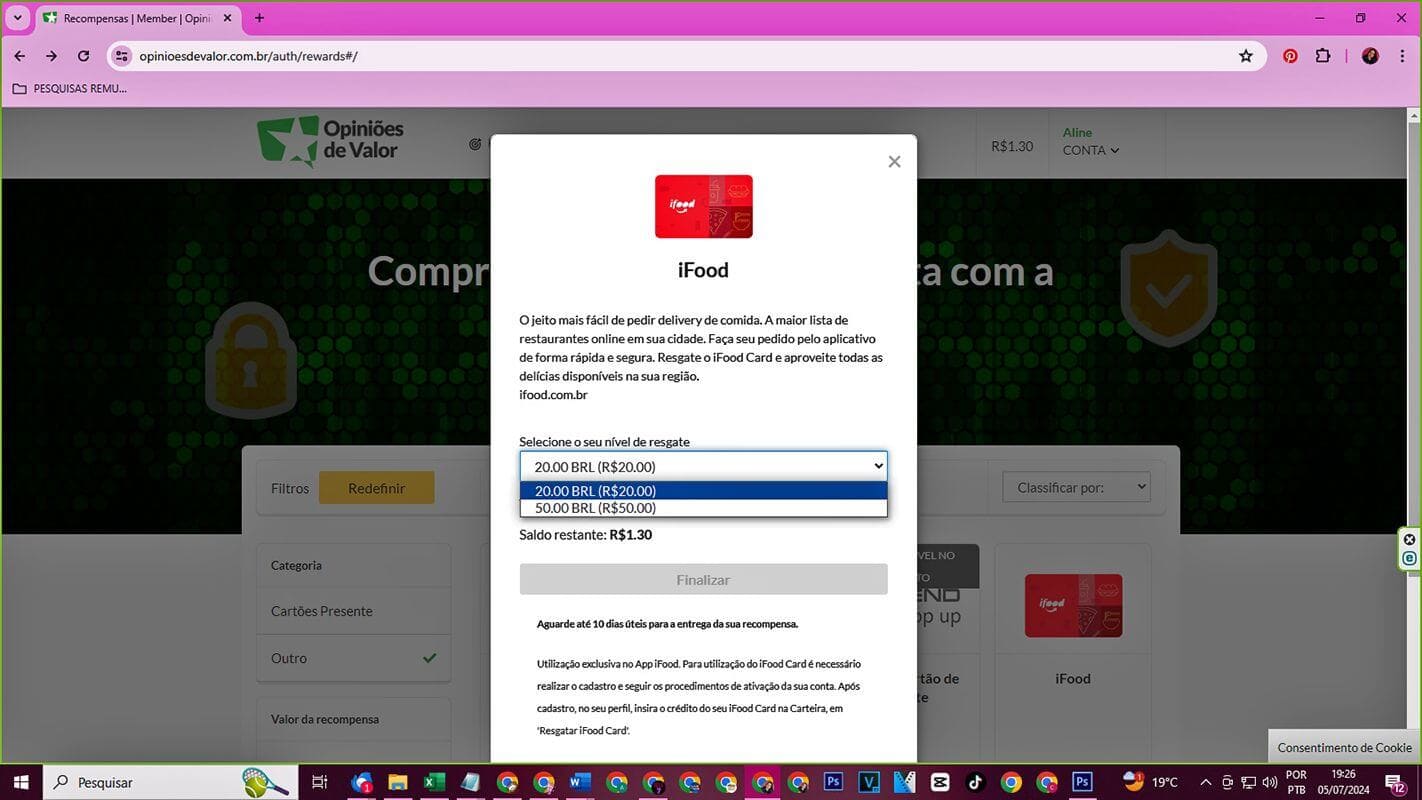Open CapCut from the taskbar
Screen dimensions: 1422x800
pos(940,782)
